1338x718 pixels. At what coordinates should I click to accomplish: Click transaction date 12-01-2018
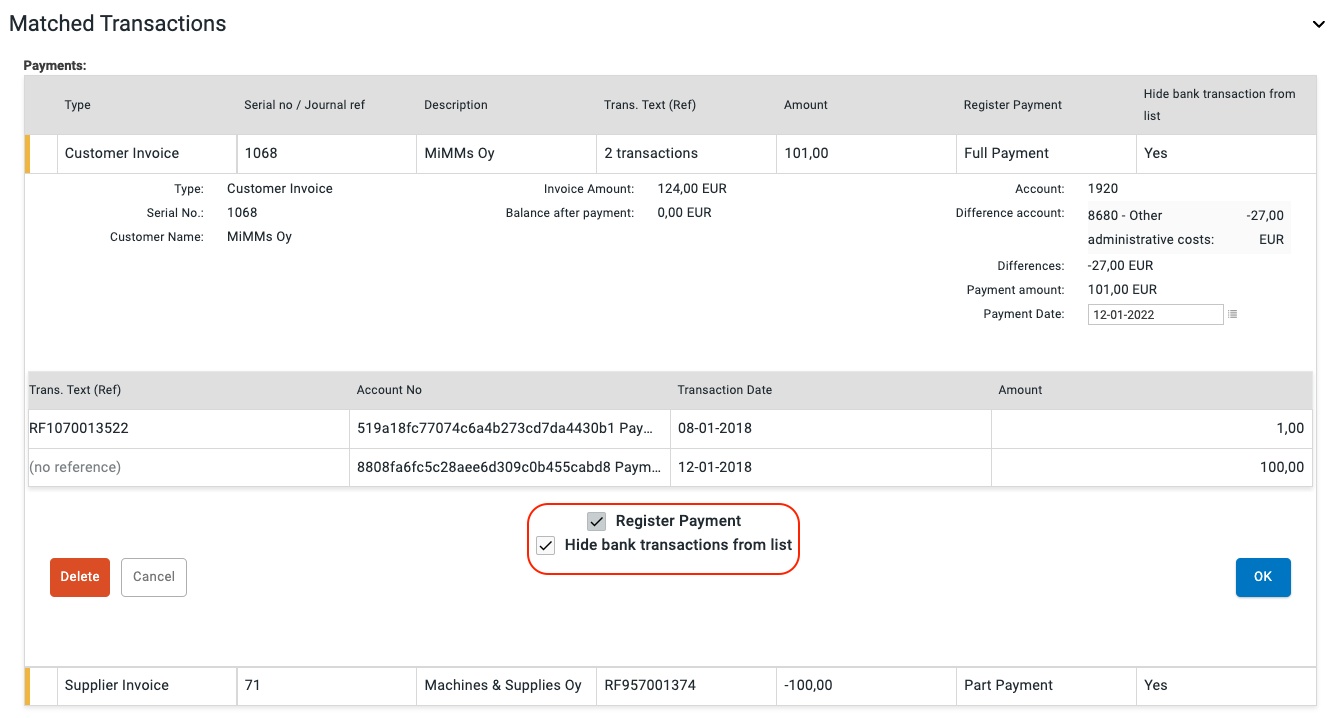(x=714, y=467)
